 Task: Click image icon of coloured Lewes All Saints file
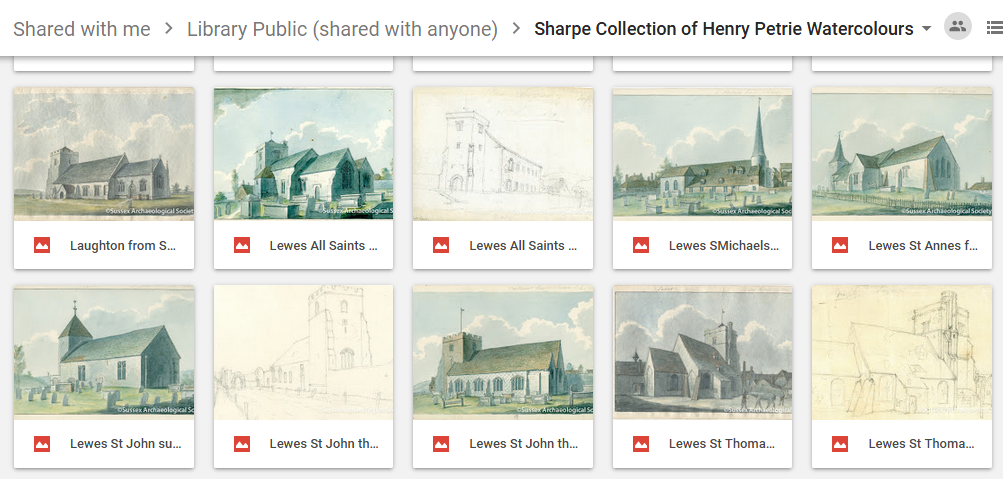242,245
